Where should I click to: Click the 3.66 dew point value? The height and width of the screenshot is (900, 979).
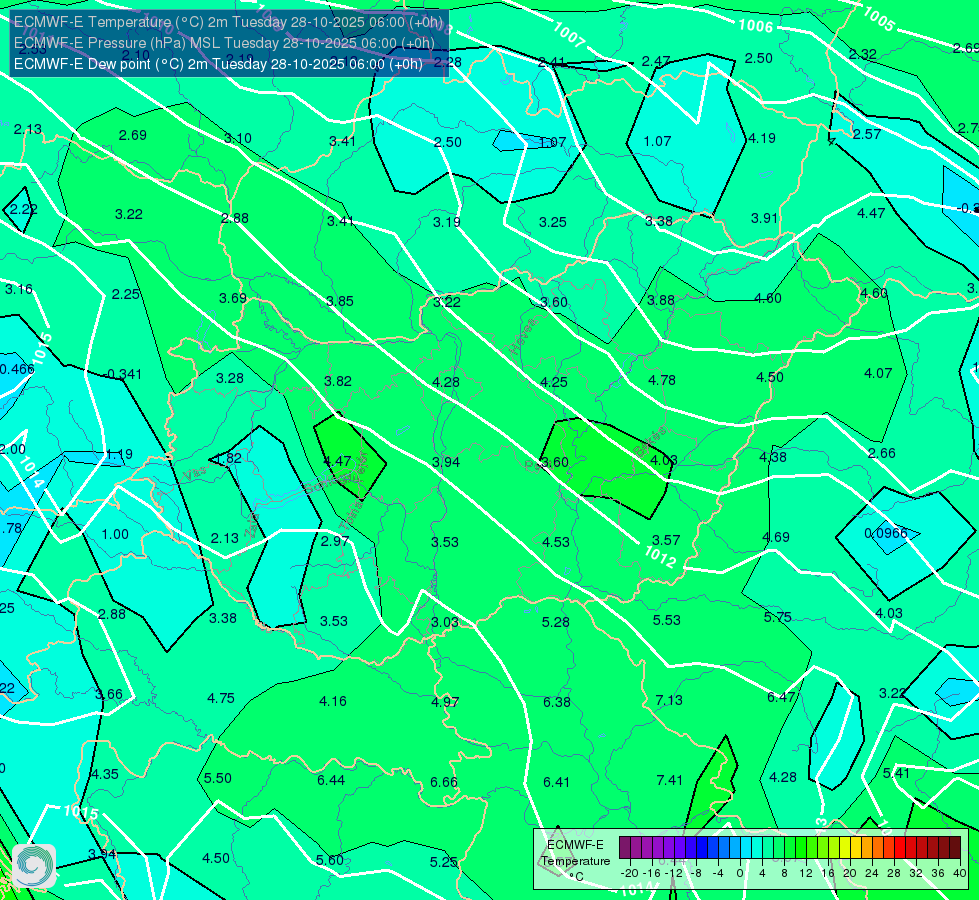109,694
